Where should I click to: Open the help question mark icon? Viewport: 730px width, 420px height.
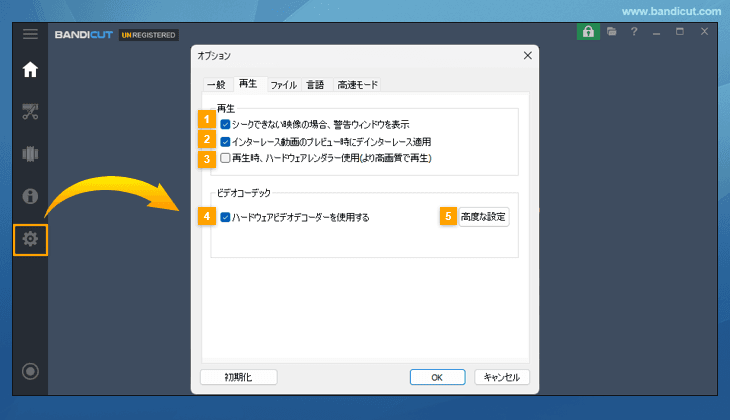(x=634, y=32)
